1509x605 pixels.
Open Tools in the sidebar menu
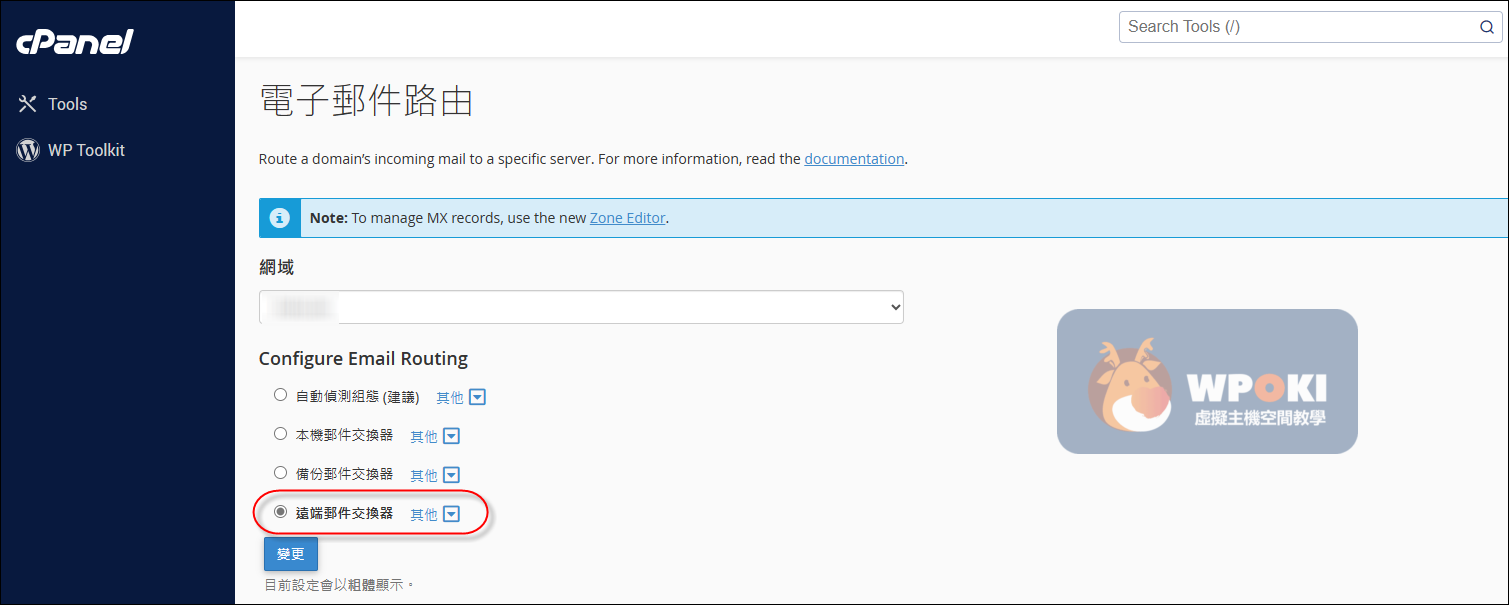pyautogui.click(x=67, y=104)
